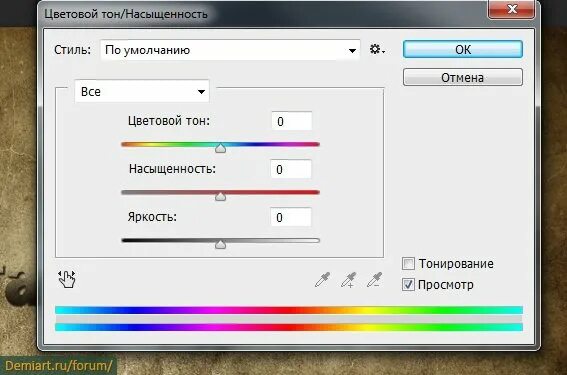The width and height of the screenshot is (567, 375).
Task: Click the Насыщенность label
Action: pos(172,169)
